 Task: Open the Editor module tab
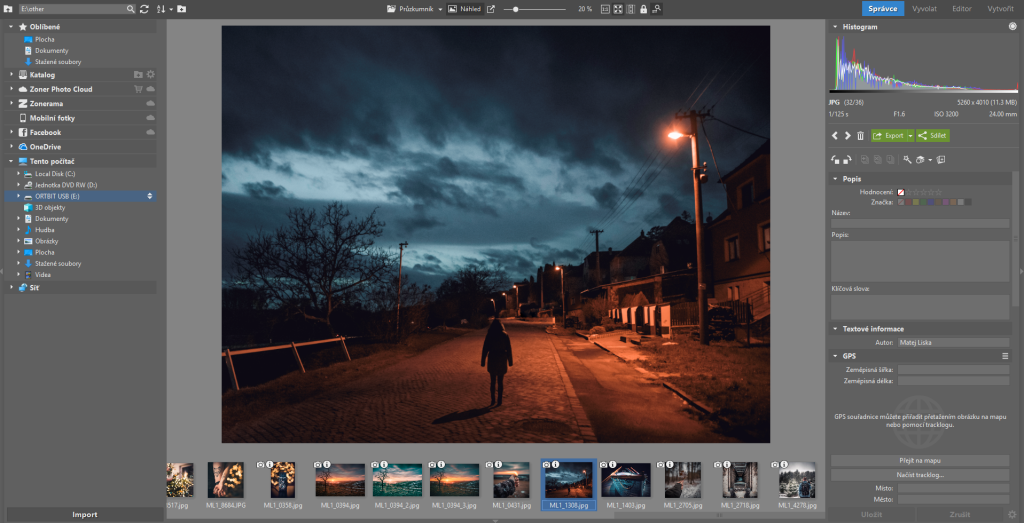click(x=962, y=9)
